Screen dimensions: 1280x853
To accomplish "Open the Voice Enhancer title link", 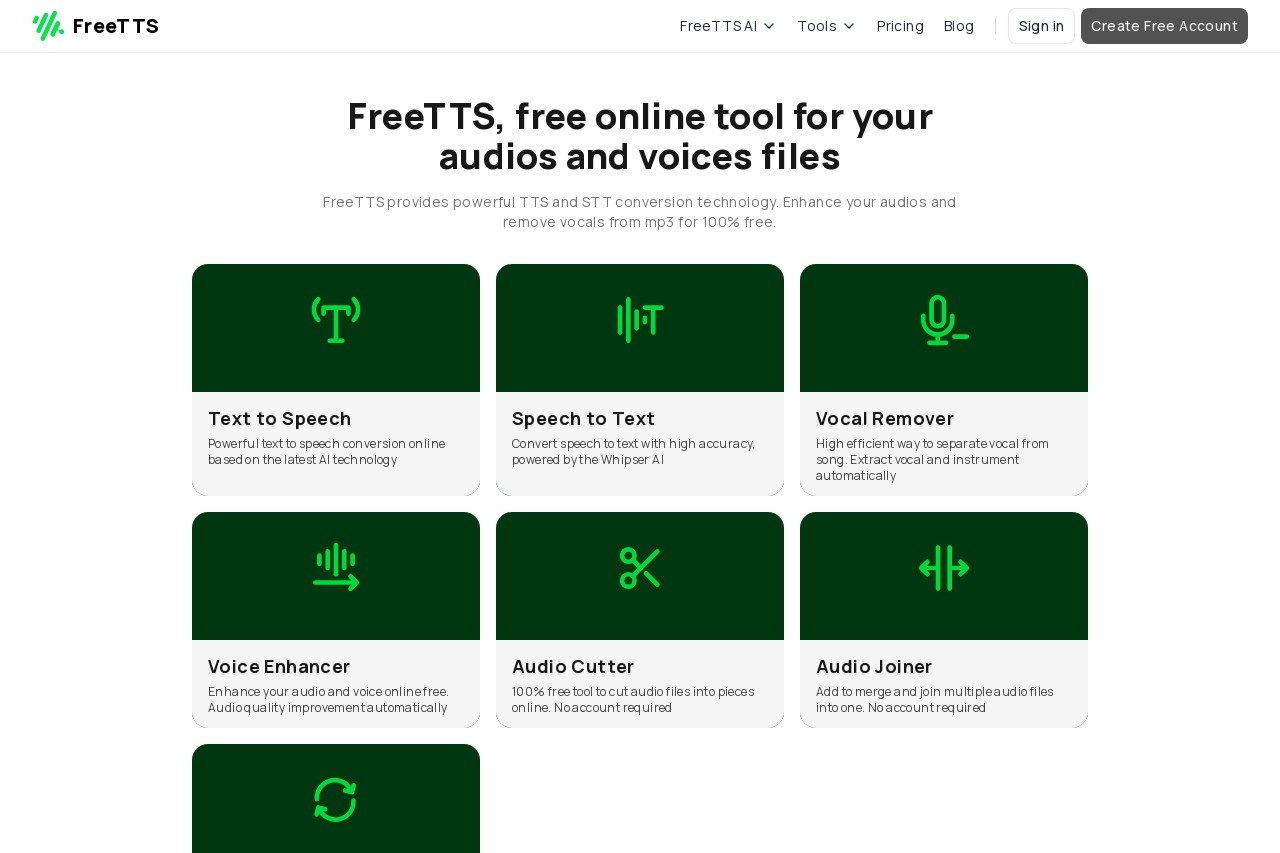I will pos(279,666).
